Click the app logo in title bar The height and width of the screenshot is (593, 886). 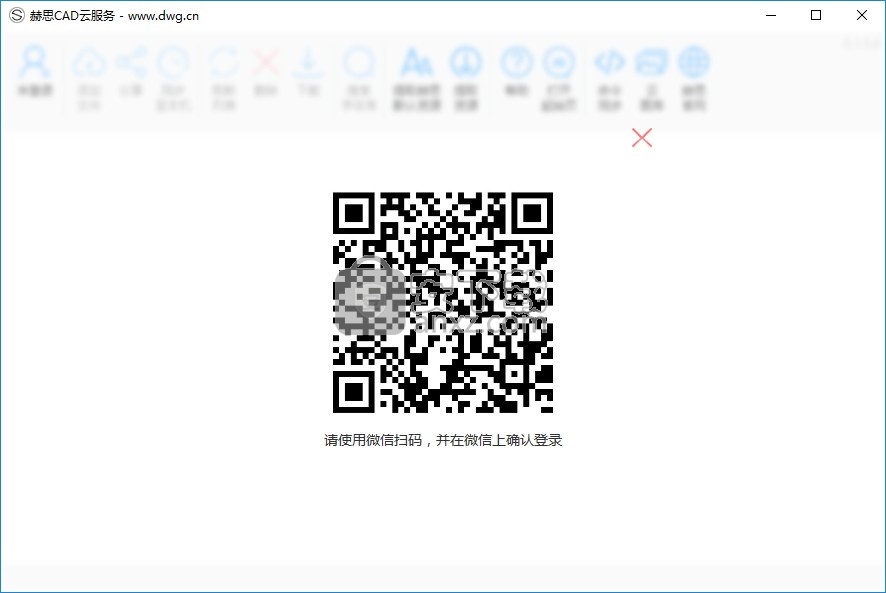pyautogui.click(x=16, y=15)
